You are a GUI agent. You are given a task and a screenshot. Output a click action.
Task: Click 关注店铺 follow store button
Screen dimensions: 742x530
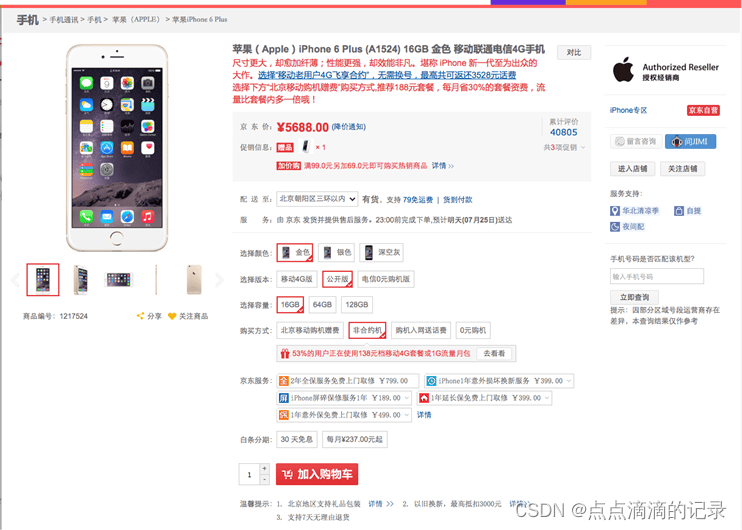682,169
